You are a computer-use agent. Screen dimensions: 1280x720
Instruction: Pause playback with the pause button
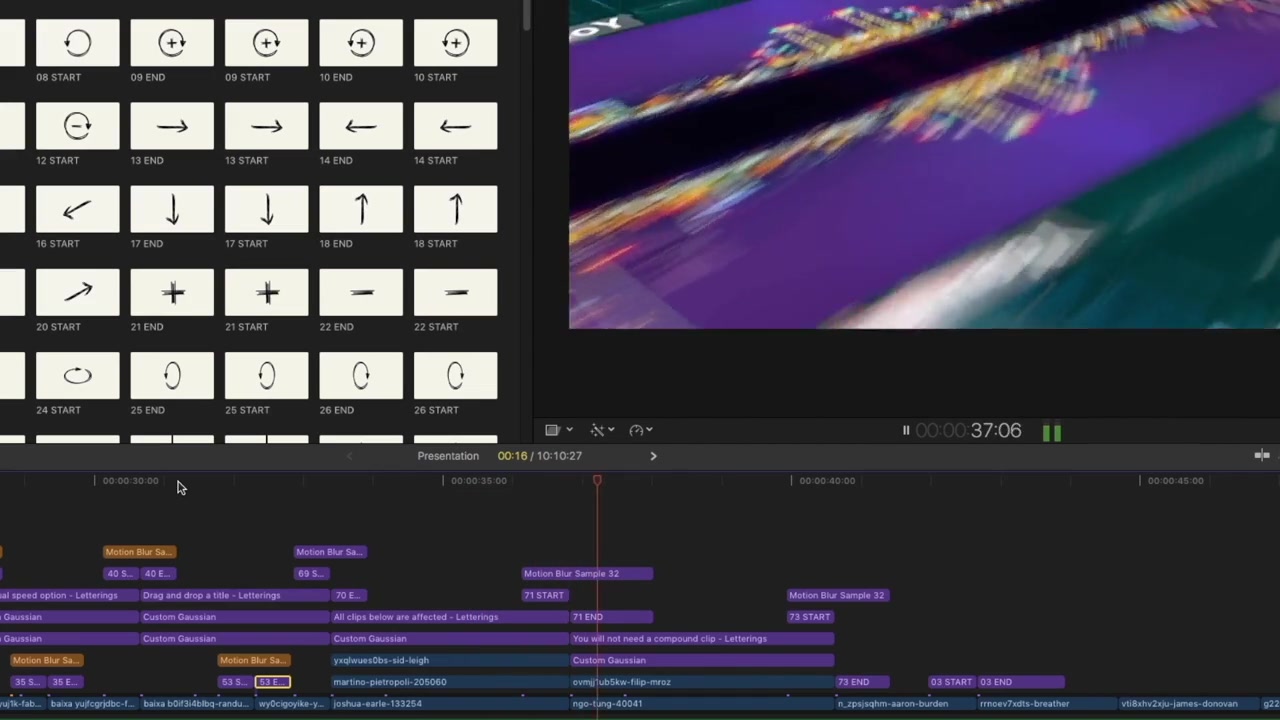906,431
